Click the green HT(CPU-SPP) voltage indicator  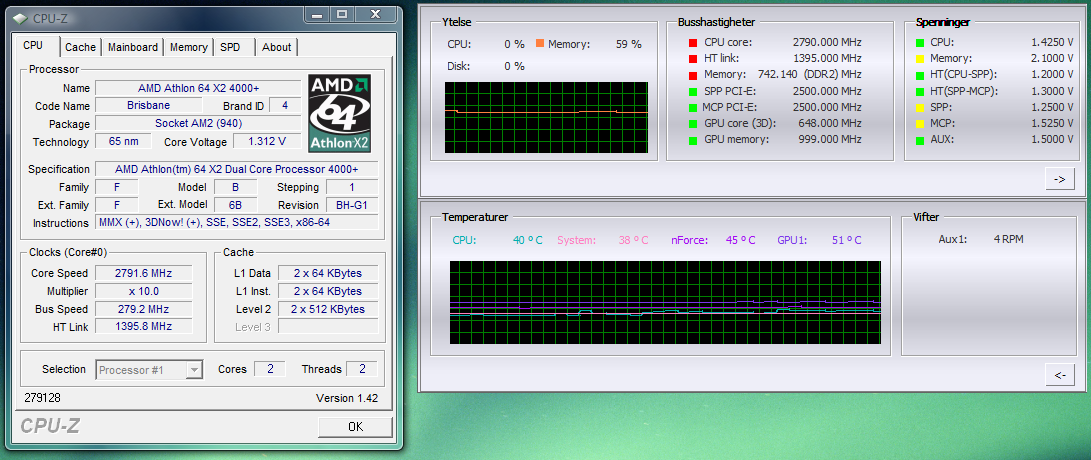tap(920, 74)
